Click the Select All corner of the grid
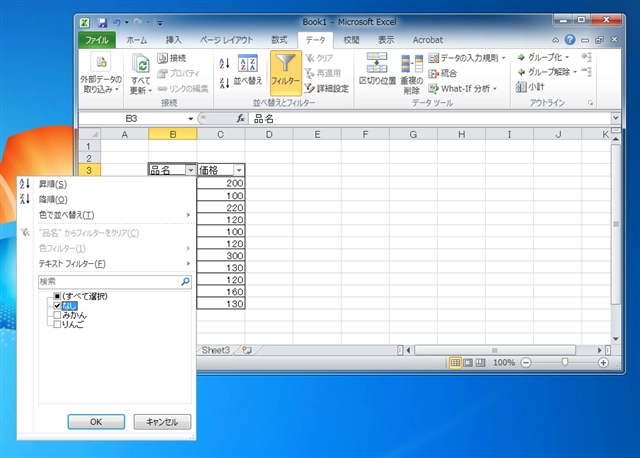The width and height of the screenshot is (640, 458). point(90,134)
